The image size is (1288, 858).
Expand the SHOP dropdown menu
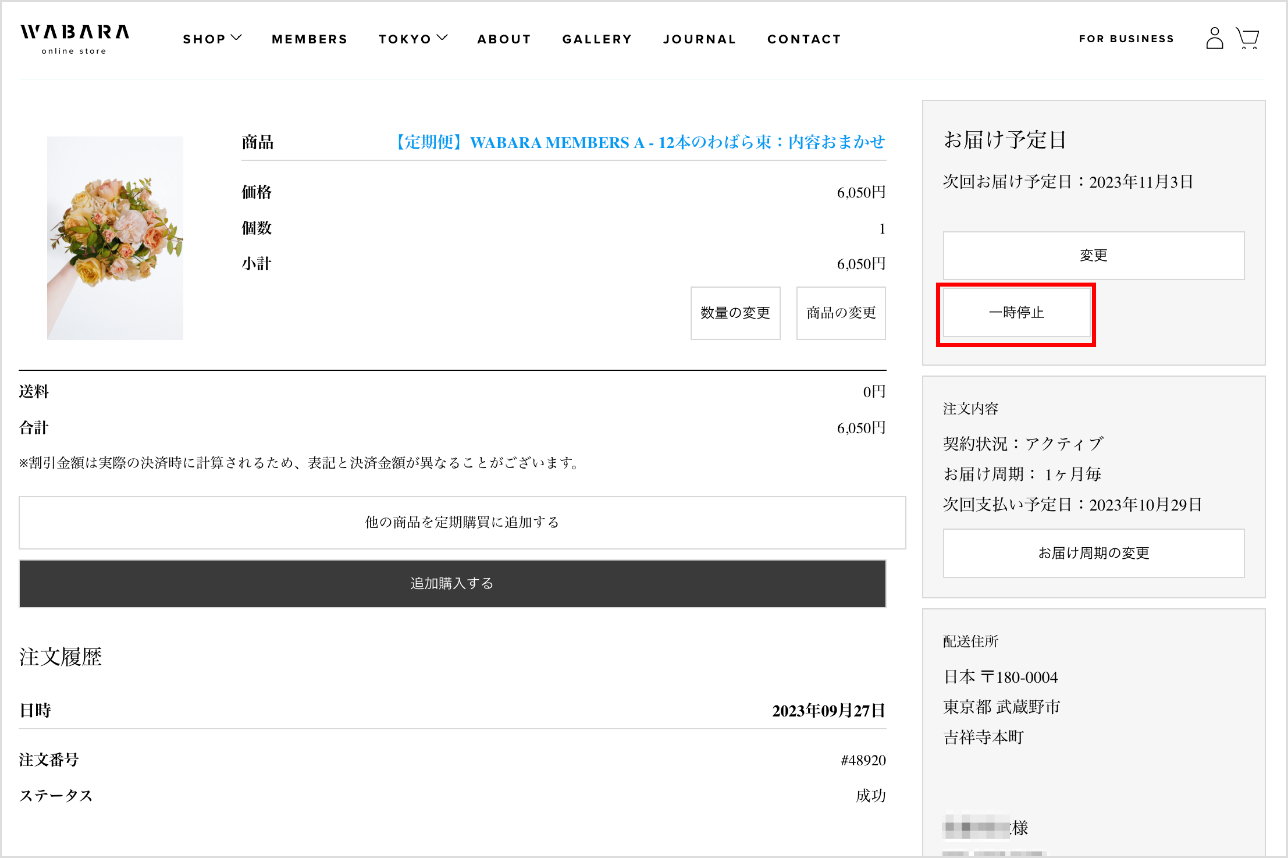(x=212, y=39)
